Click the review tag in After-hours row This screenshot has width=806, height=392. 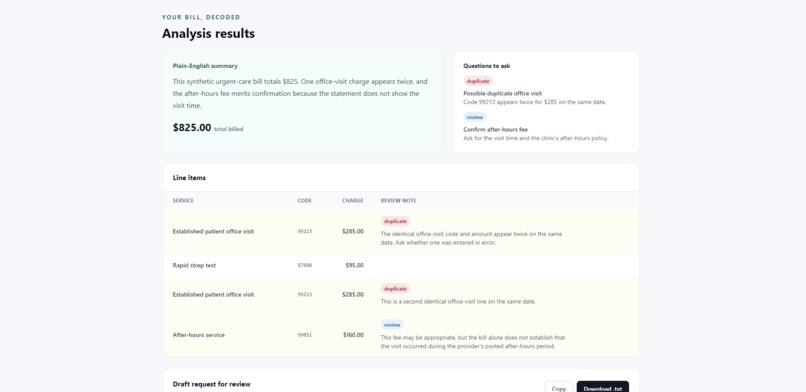point(392,325)
